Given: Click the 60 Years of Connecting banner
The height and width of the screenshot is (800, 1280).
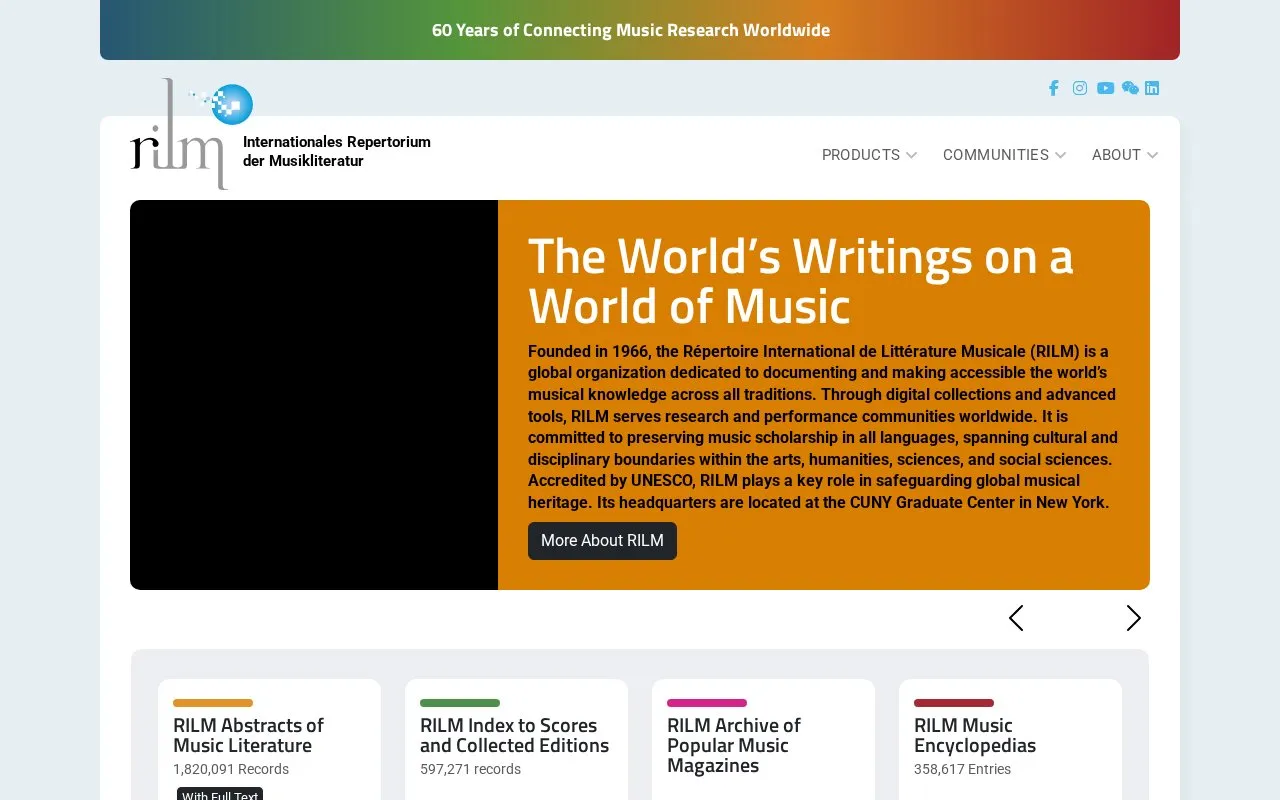Looking at the screenshot, I should [640, 30].
